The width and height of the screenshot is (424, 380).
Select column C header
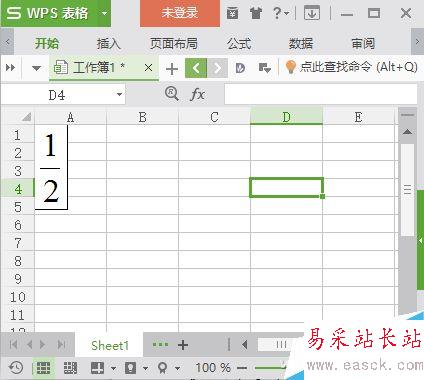click(x=214, y=117)
